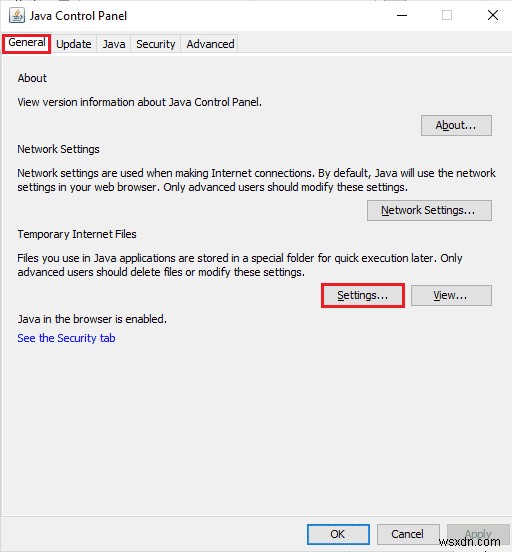The height and width of the screenshot is (552, 512).
Task: Click the Temporary Internet Files heading
Action: pyautogui.click(x=77, y=234)
